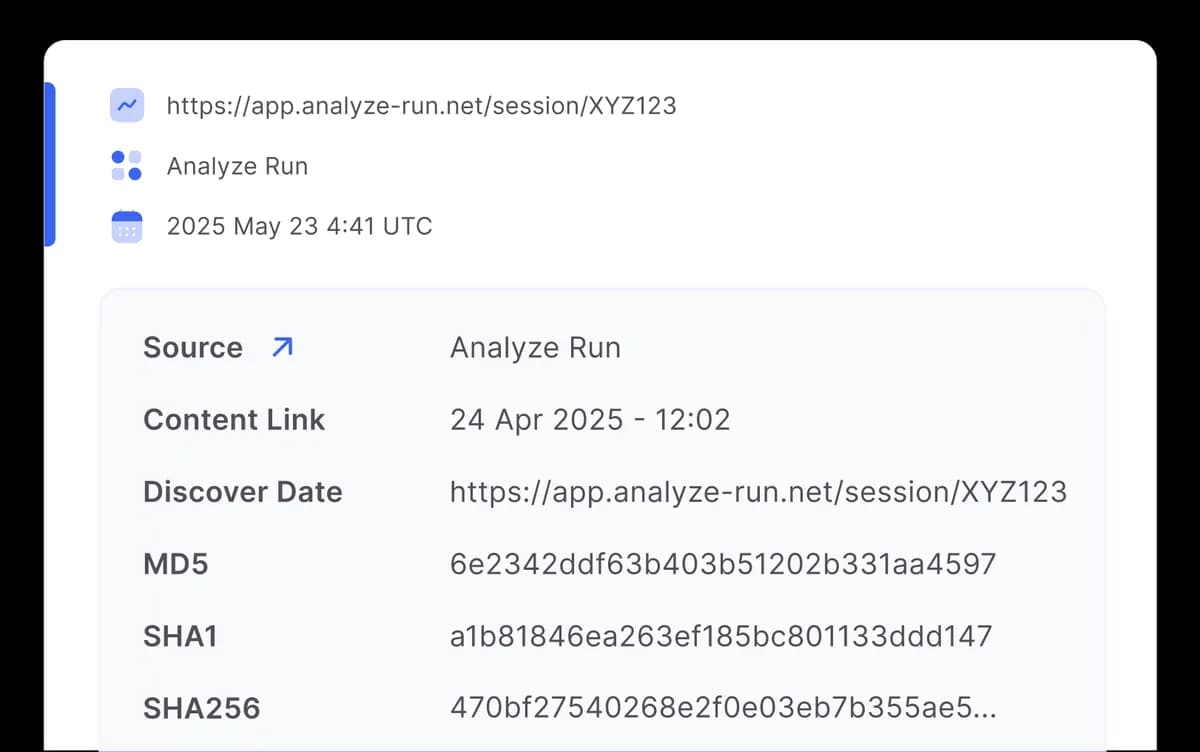Click the SHA256 label

(202, 709)
